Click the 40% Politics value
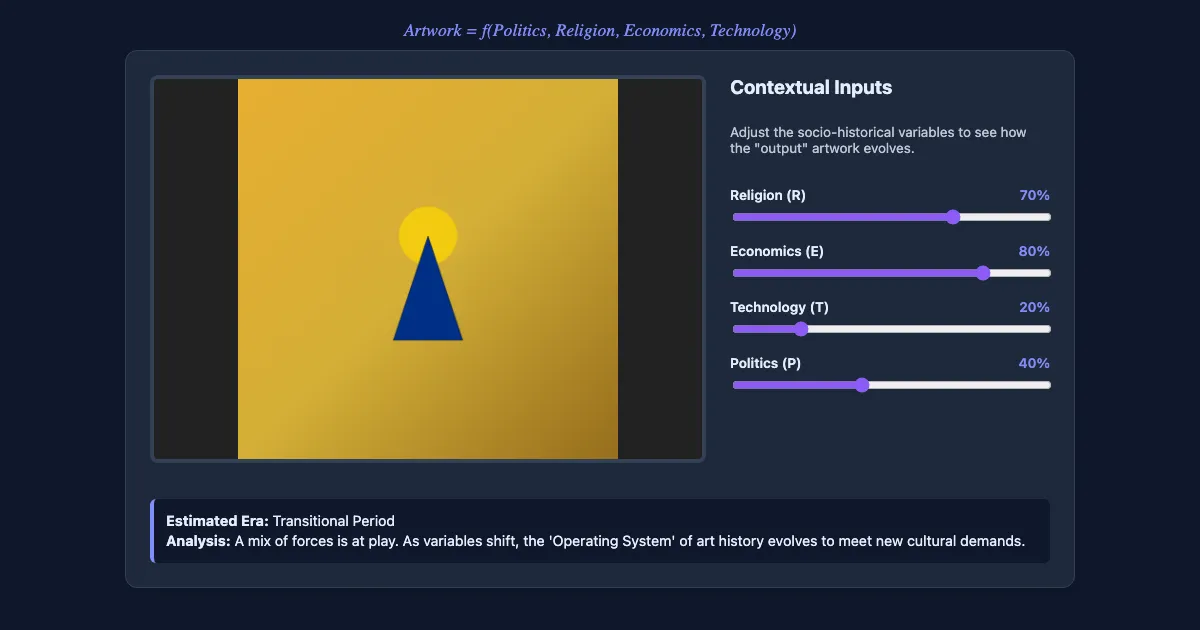1200x630 pixels. pos(1034,363)
